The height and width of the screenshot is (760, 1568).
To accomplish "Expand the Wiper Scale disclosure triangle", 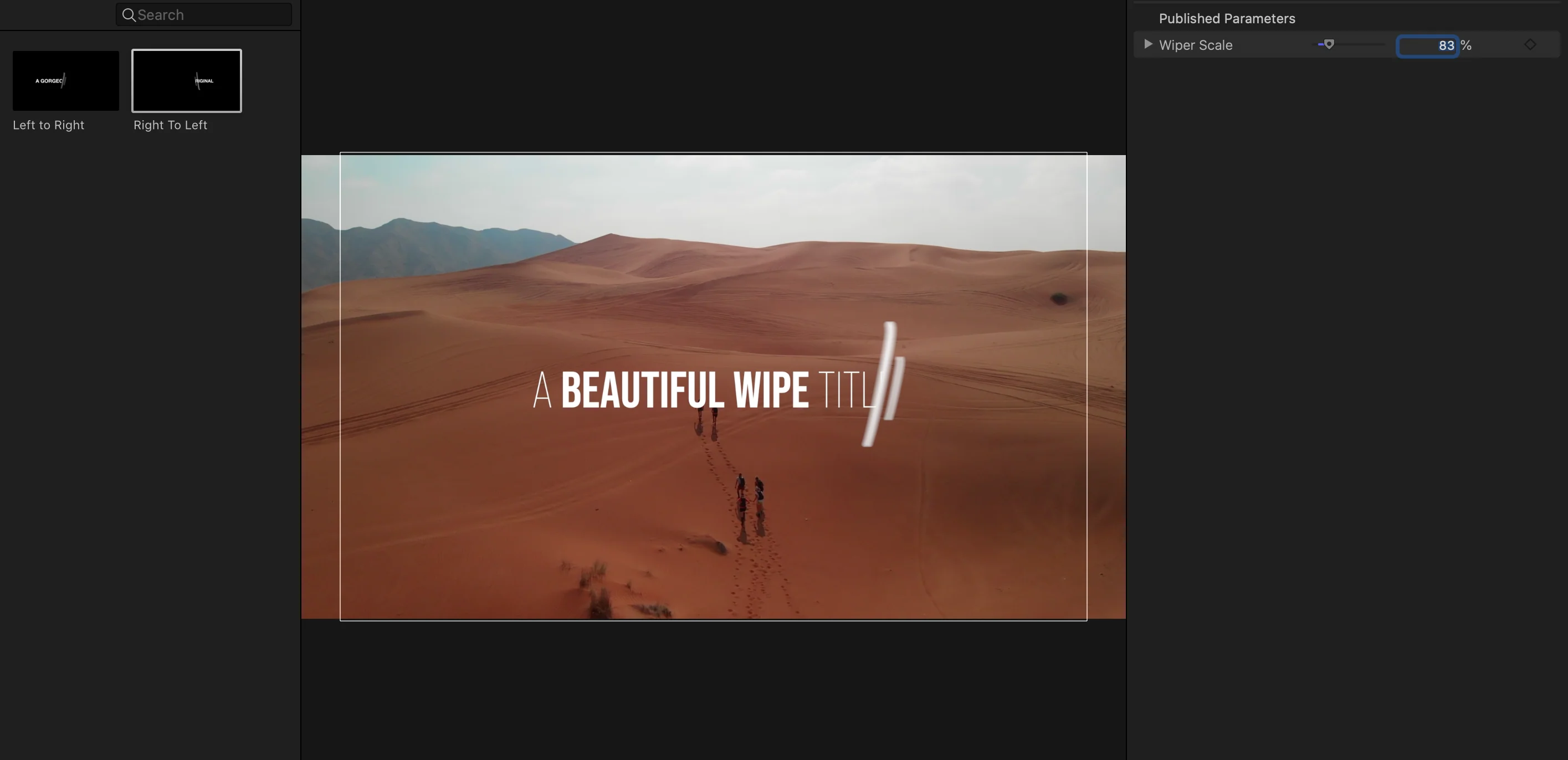I will [1148, 44].
